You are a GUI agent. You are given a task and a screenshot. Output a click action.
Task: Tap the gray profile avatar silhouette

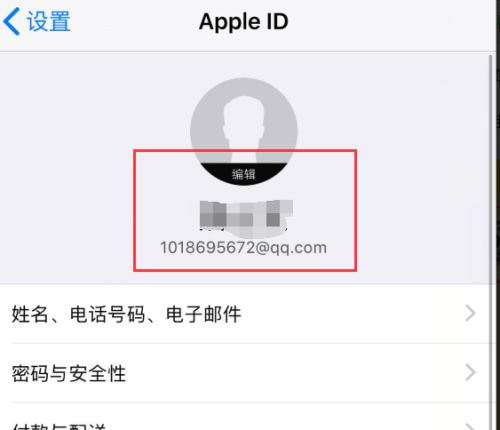[244, 131]
